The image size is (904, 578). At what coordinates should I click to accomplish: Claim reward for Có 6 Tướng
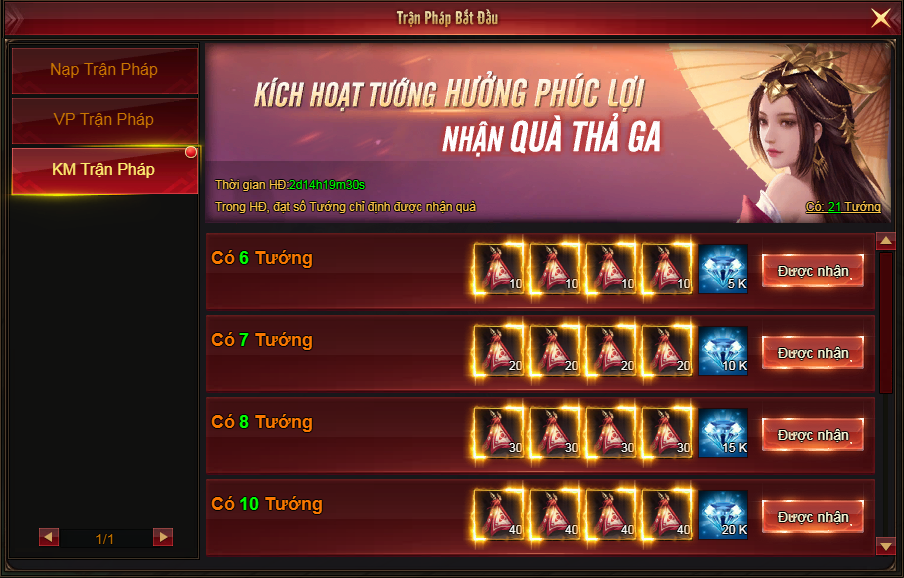[x=813, y=270]
